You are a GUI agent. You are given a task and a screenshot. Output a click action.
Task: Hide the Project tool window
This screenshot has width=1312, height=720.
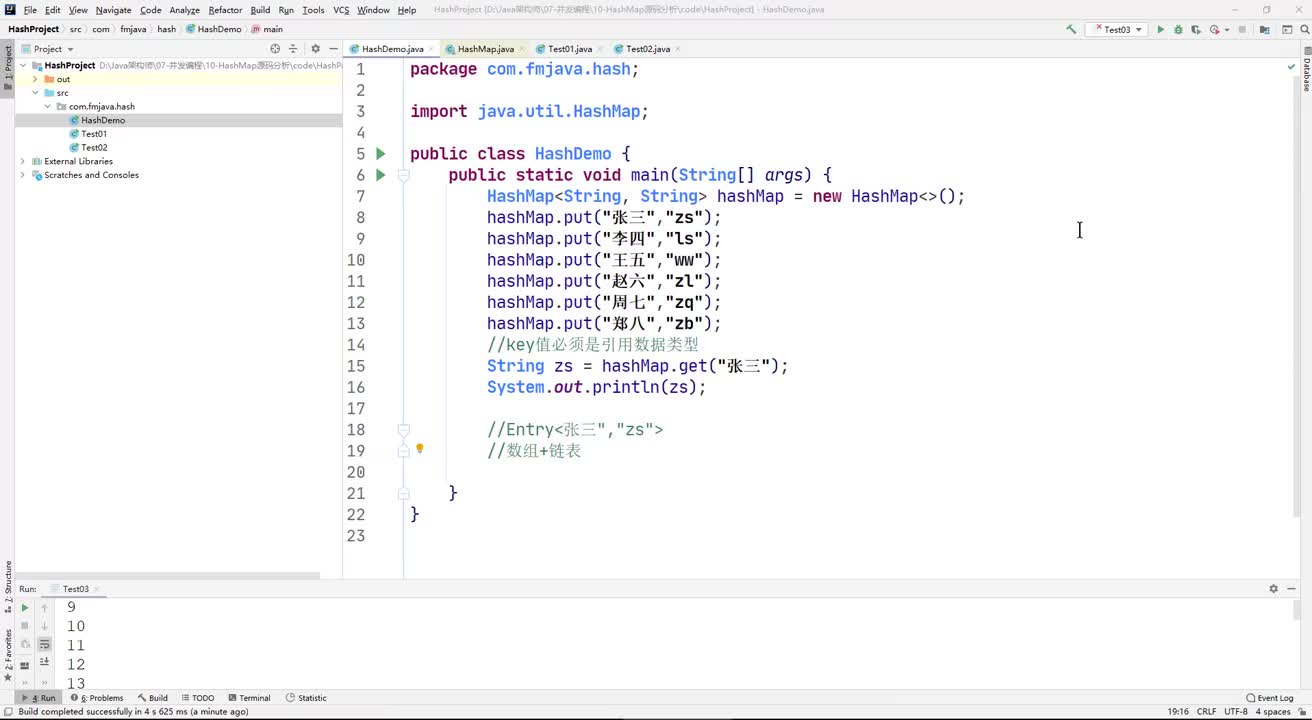pos(332,48)
